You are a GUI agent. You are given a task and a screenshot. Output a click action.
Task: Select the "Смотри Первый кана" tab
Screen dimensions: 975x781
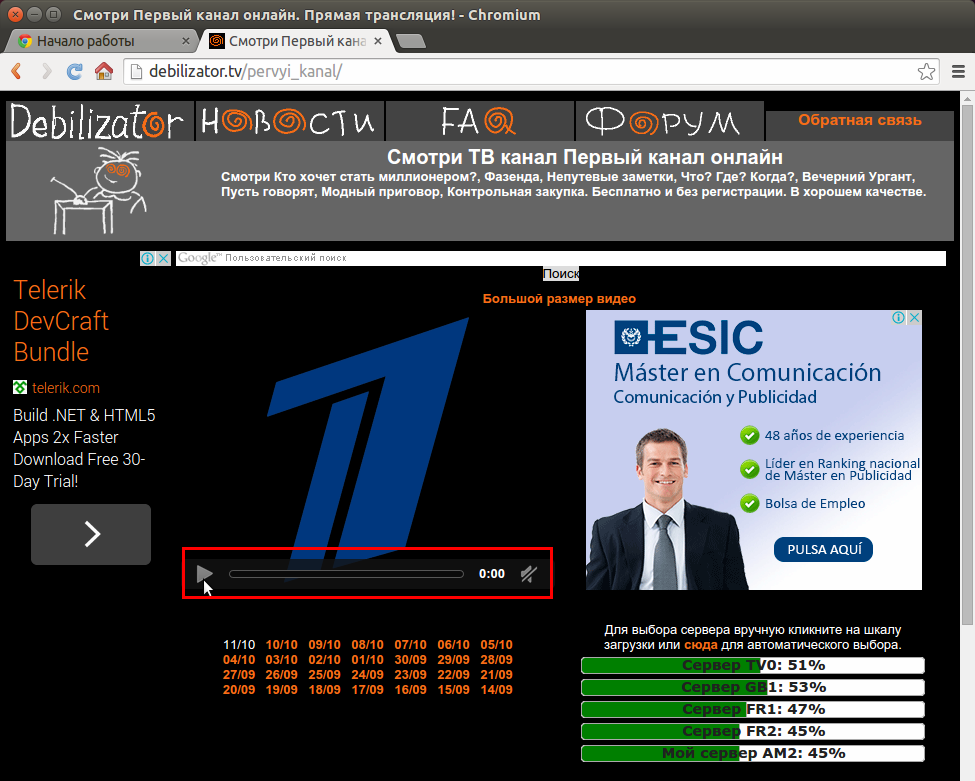[x=296, y=41]
